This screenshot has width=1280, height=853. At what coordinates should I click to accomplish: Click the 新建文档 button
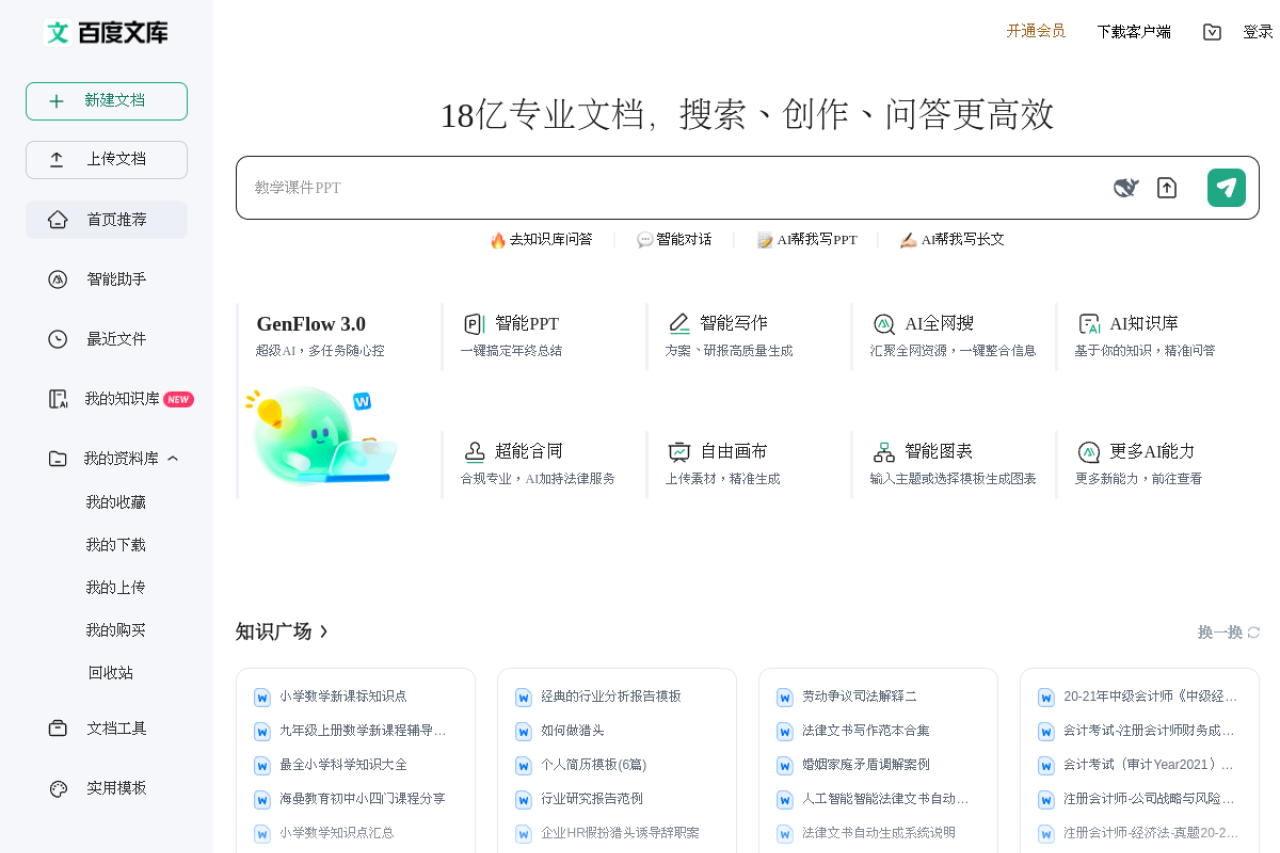click(x=107, y=101)
